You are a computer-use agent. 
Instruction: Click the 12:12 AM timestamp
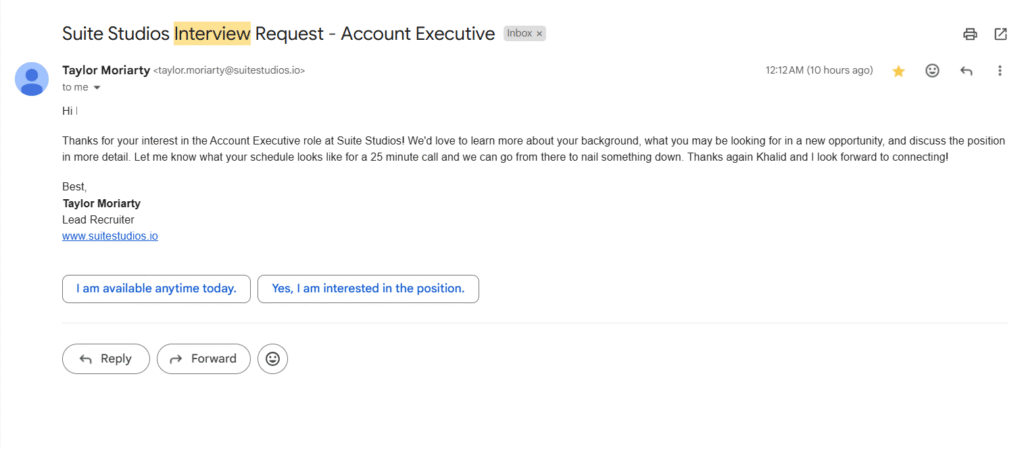[x=819, y=70]
